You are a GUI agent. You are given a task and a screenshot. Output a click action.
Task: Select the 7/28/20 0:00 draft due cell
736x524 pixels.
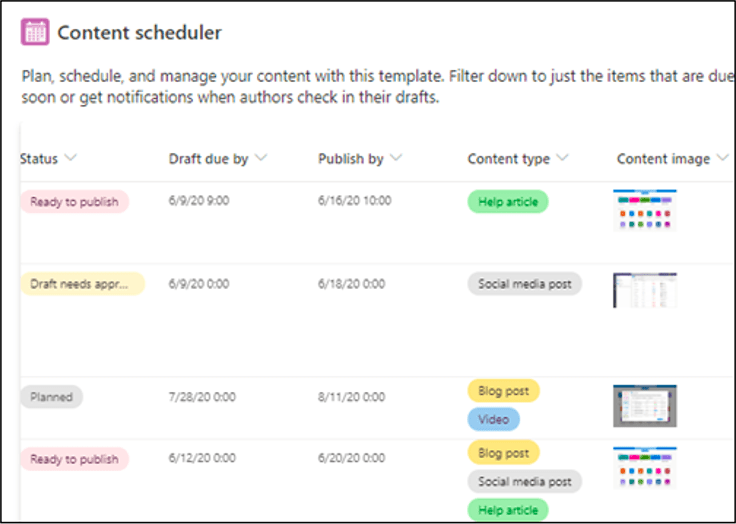[202, 397]
